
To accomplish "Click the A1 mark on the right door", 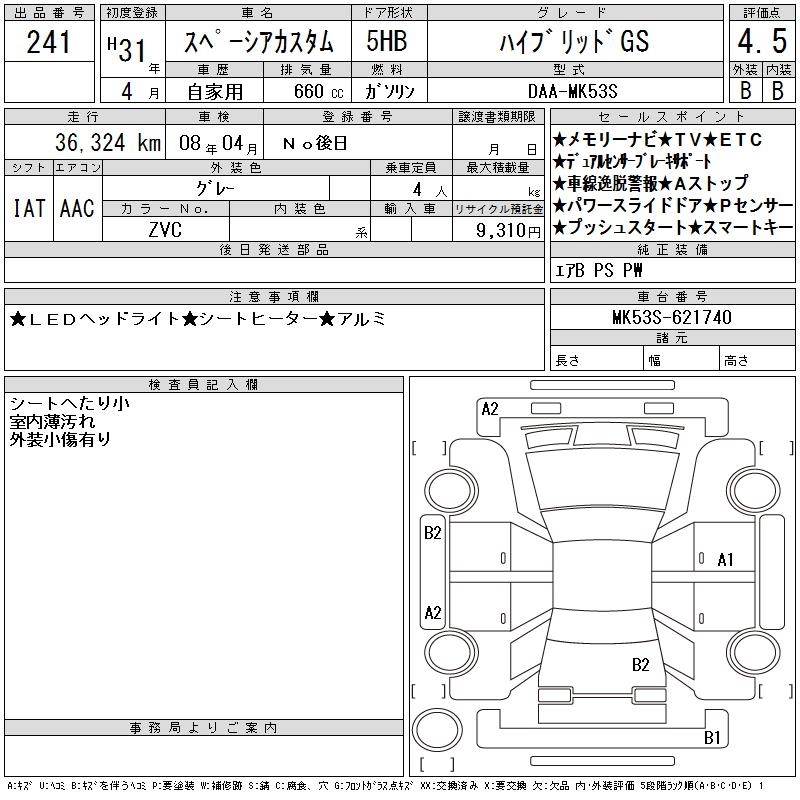I will tap(726, 560).
